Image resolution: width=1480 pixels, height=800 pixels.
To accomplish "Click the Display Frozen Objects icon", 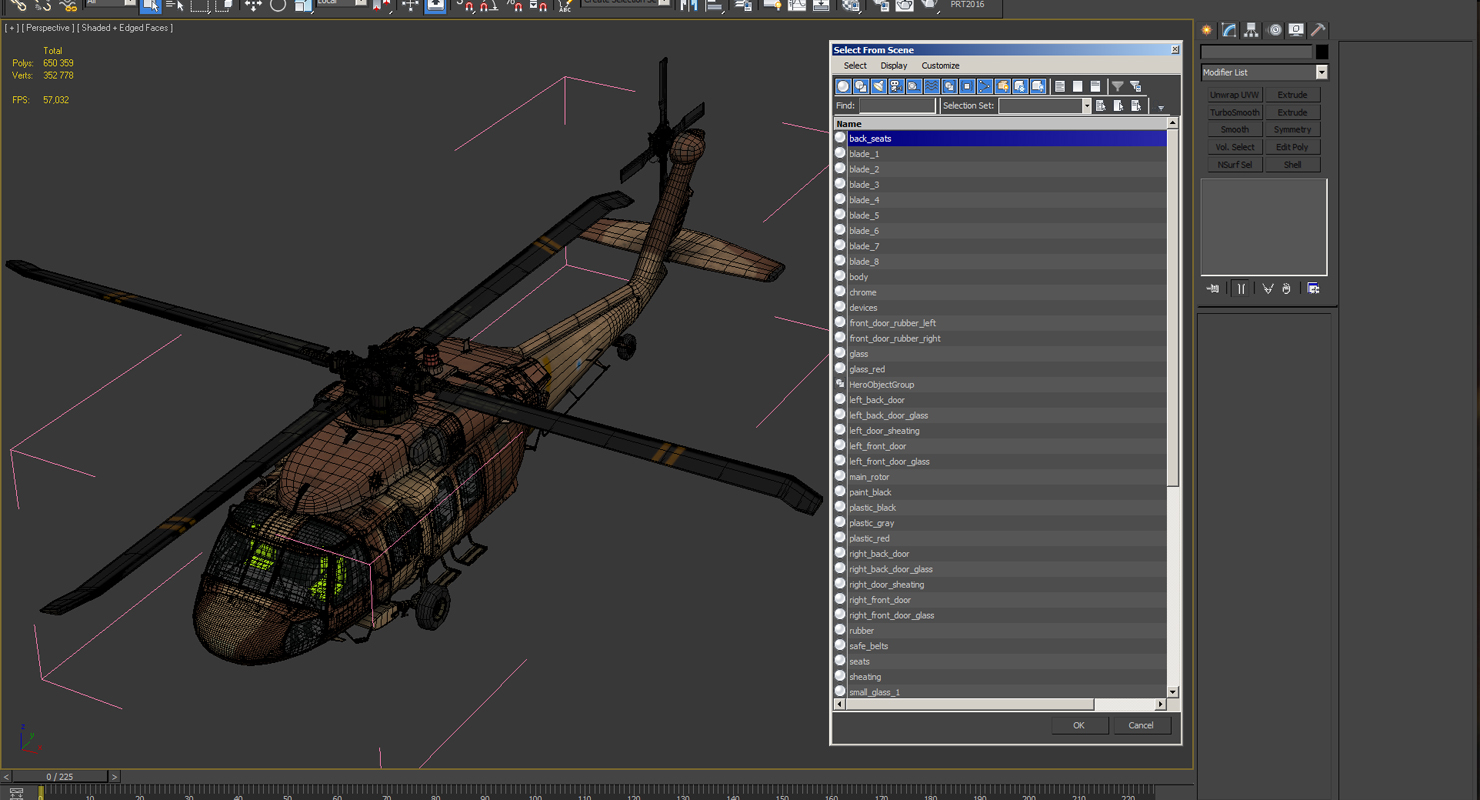I will [x=1020, y=87].
